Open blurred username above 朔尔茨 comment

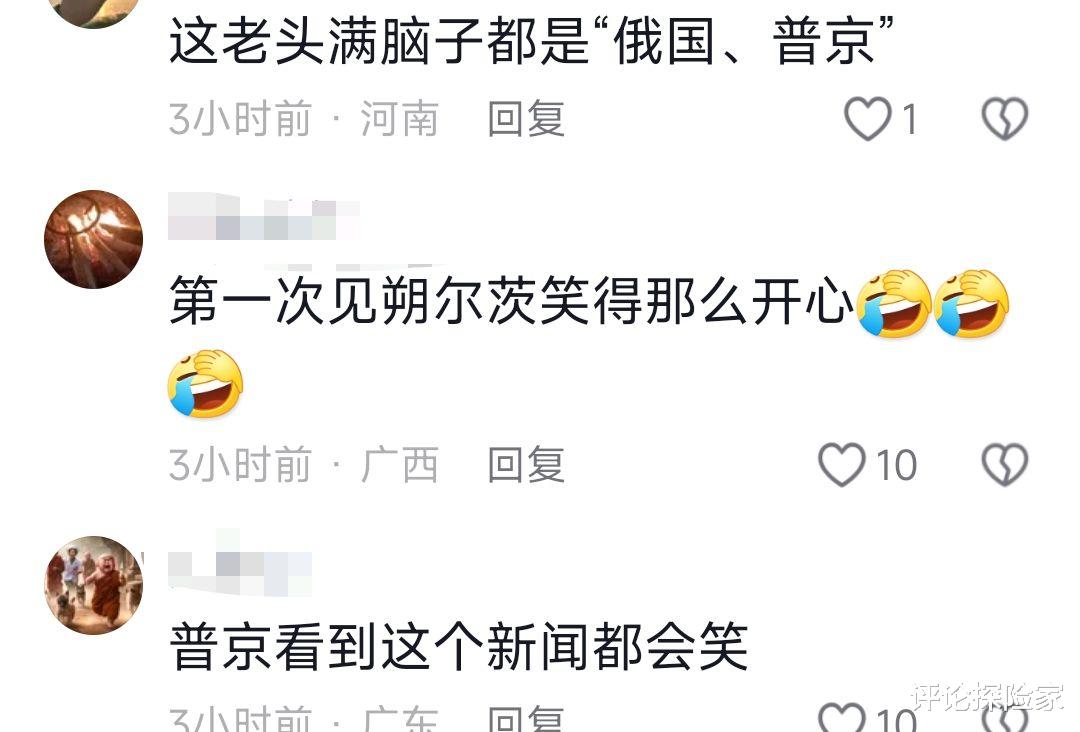pos(264,218)
